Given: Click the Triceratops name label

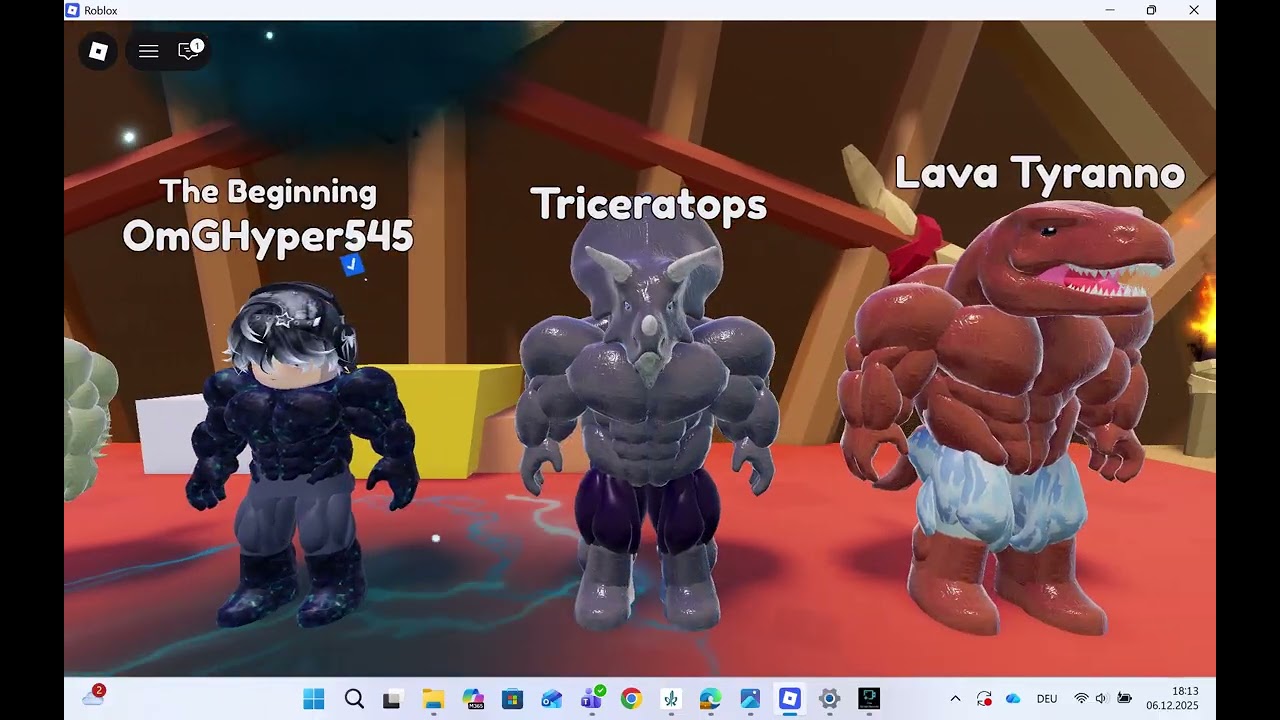Looking at the screenshot, I should 648,204.
